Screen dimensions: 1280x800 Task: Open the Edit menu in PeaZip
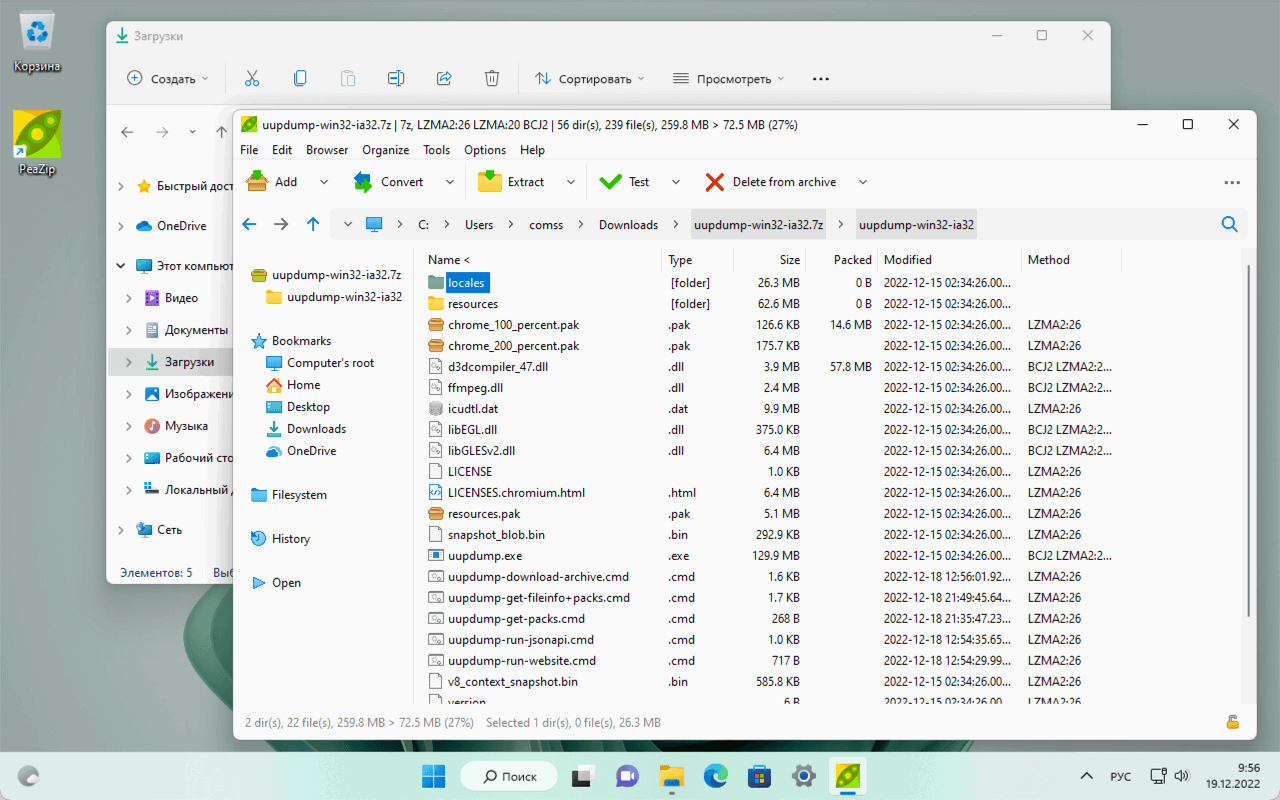tap(282, 150)
